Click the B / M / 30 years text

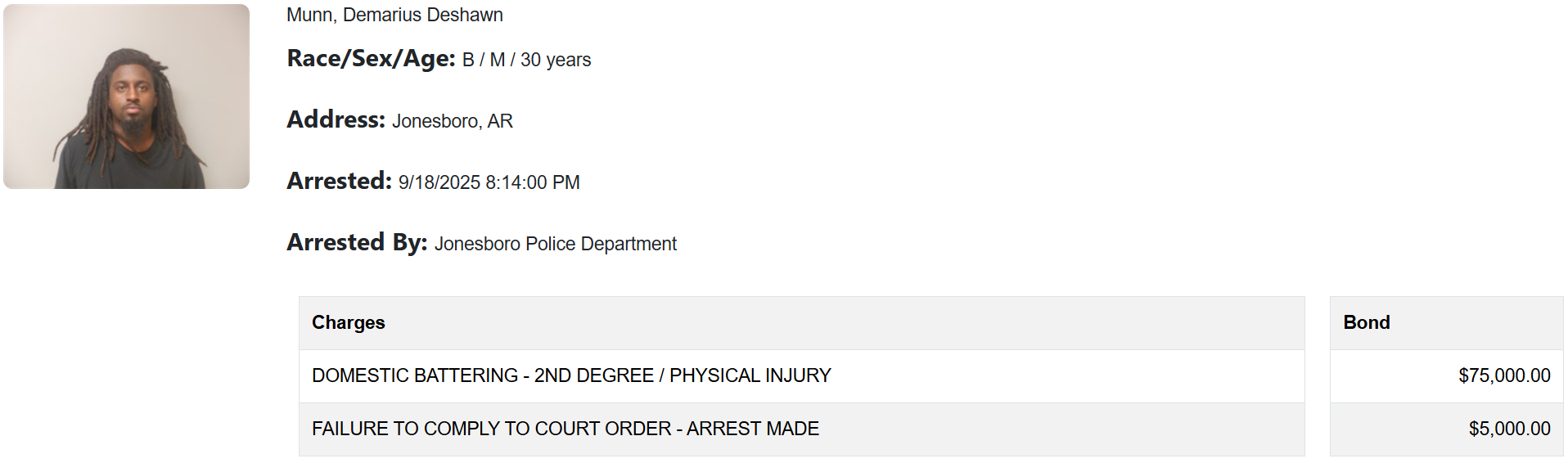(526, 60)
